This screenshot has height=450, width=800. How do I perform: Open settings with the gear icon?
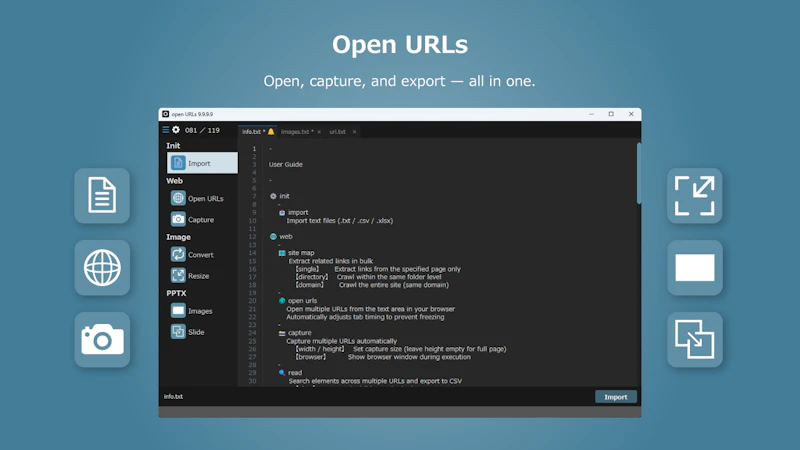tap(176, 130)
